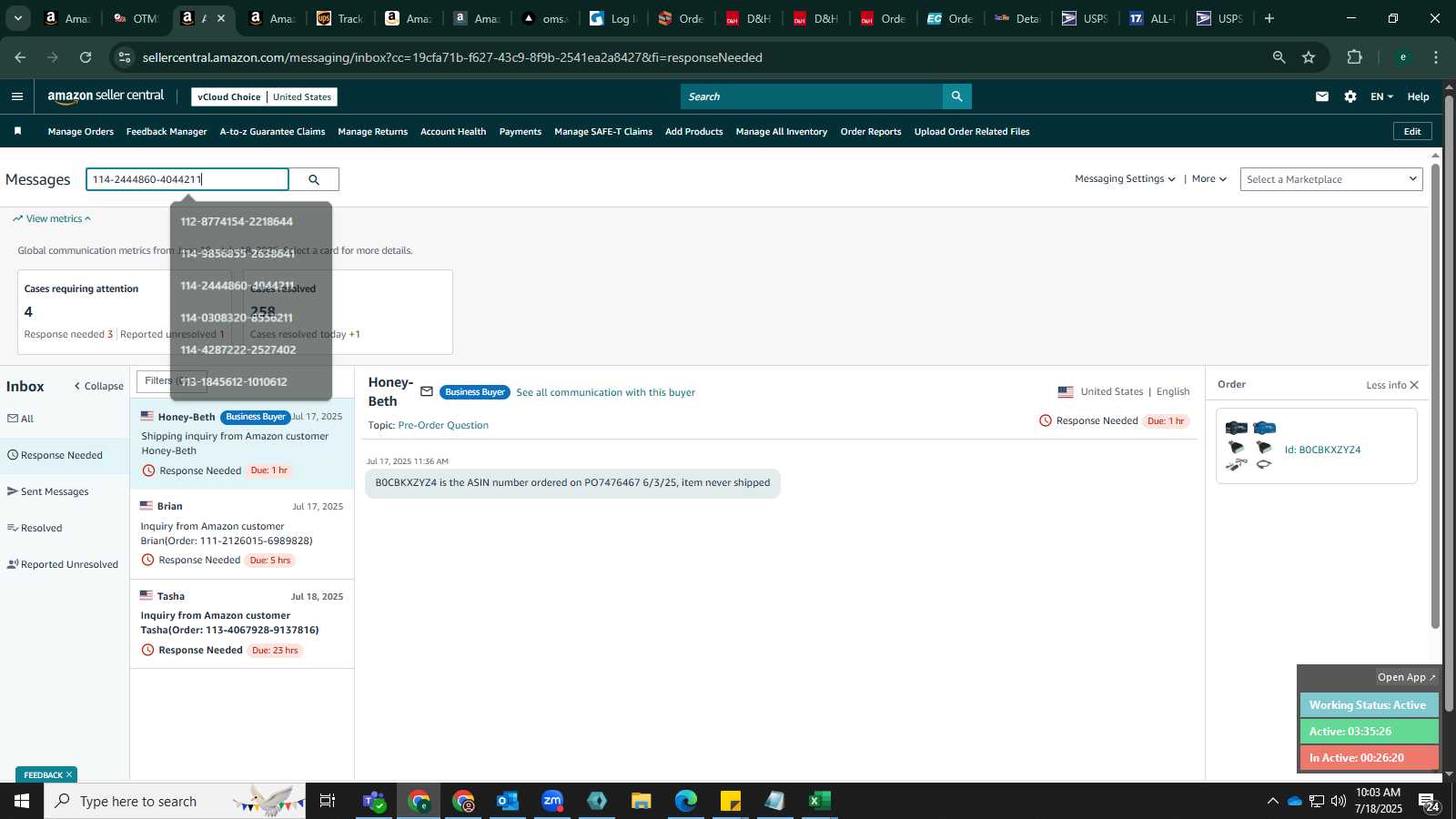
Task: Open Edge browser from the taskbar
Action: pyautogui.click(x=686, y=801)
